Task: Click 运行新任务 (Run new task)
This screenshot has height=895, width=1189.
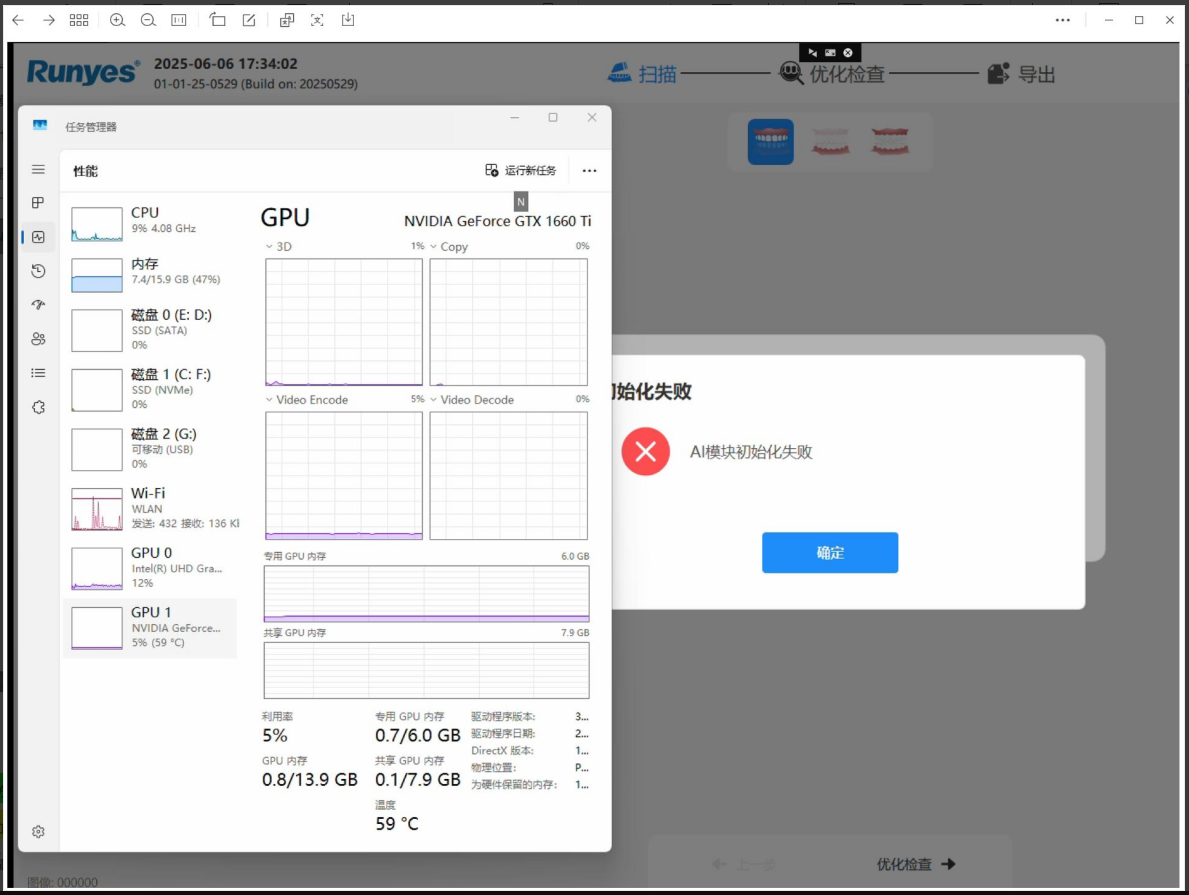Action: [x=521, y=171]
